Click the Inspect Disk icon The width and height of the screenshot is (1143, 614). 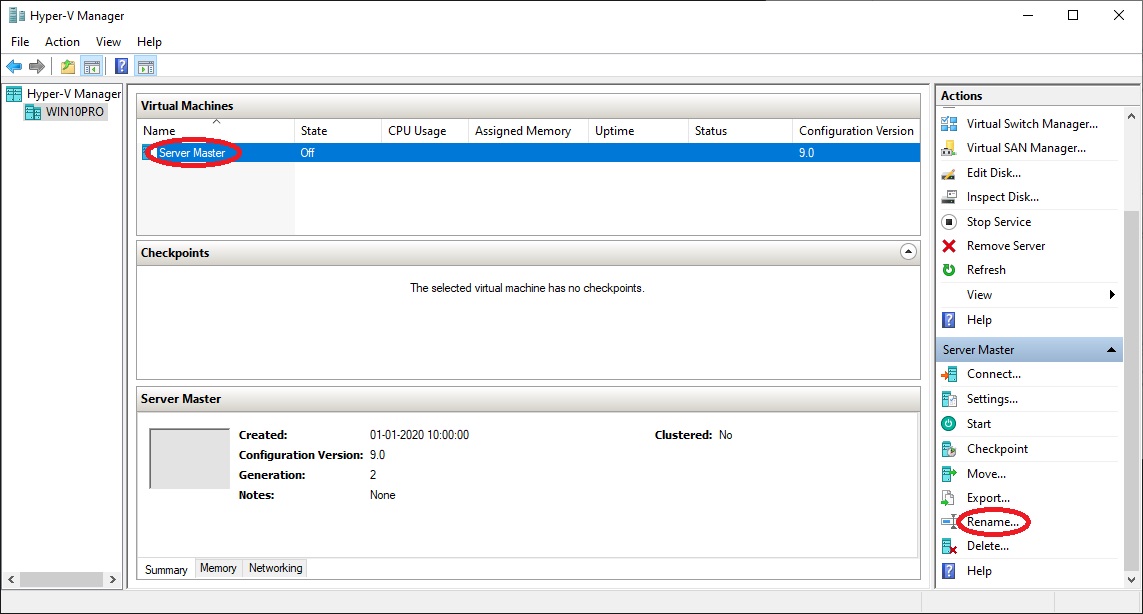click(949, 197)
